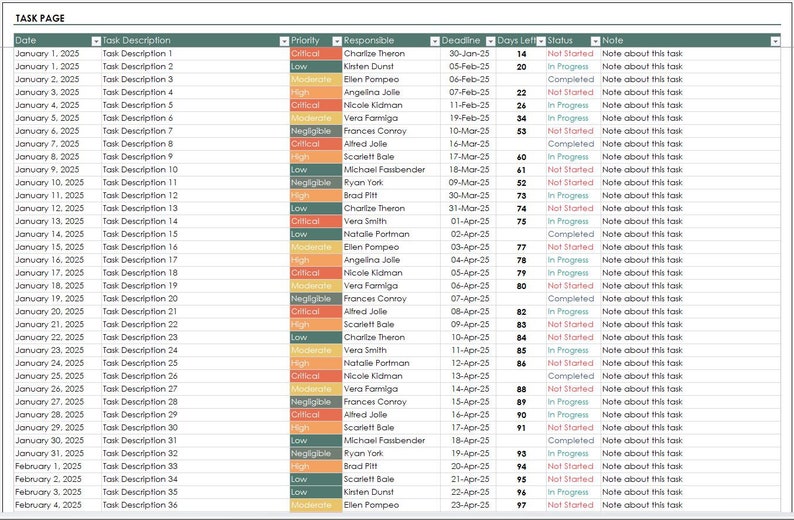The image size is (794, 520).
Task: Select the Days Left cell showing 14
Action: click(x=521, y=54)
